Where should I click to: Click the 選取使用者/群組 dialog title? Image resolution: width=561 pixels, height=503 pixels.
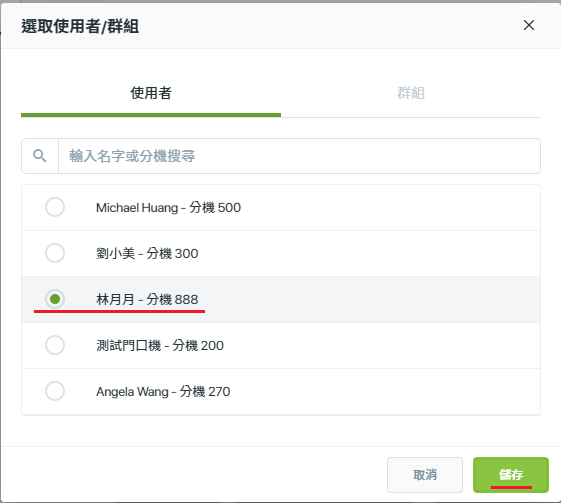pos(80,26)
